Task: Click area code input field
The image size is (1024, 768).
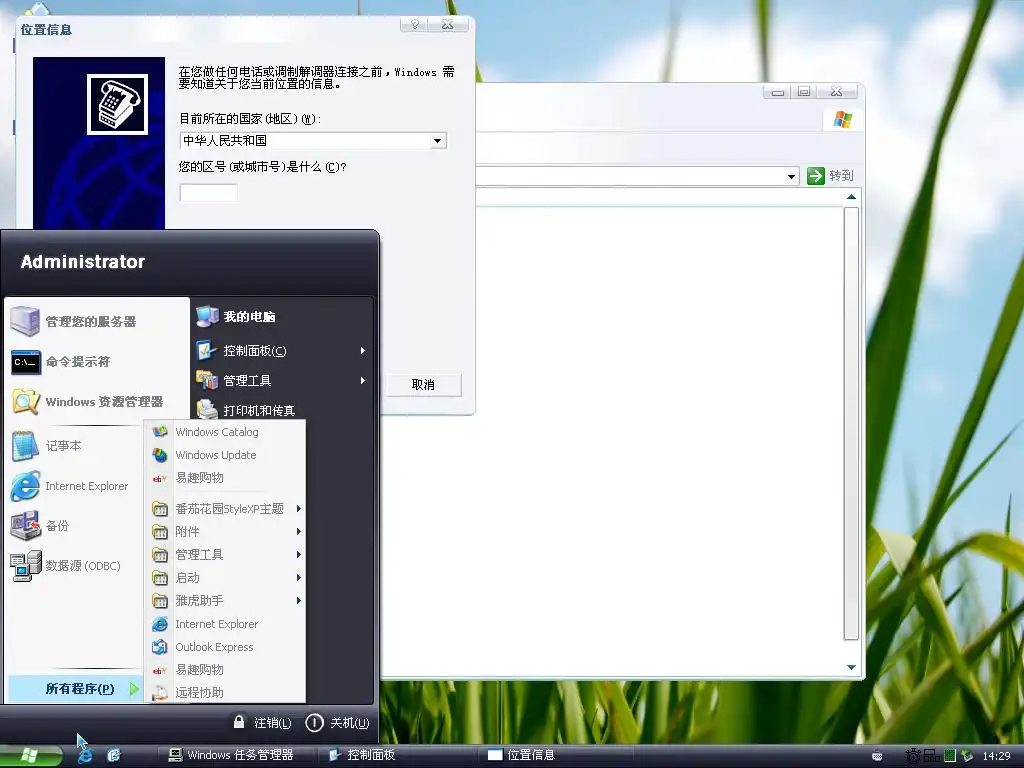Action: (208, 193)
